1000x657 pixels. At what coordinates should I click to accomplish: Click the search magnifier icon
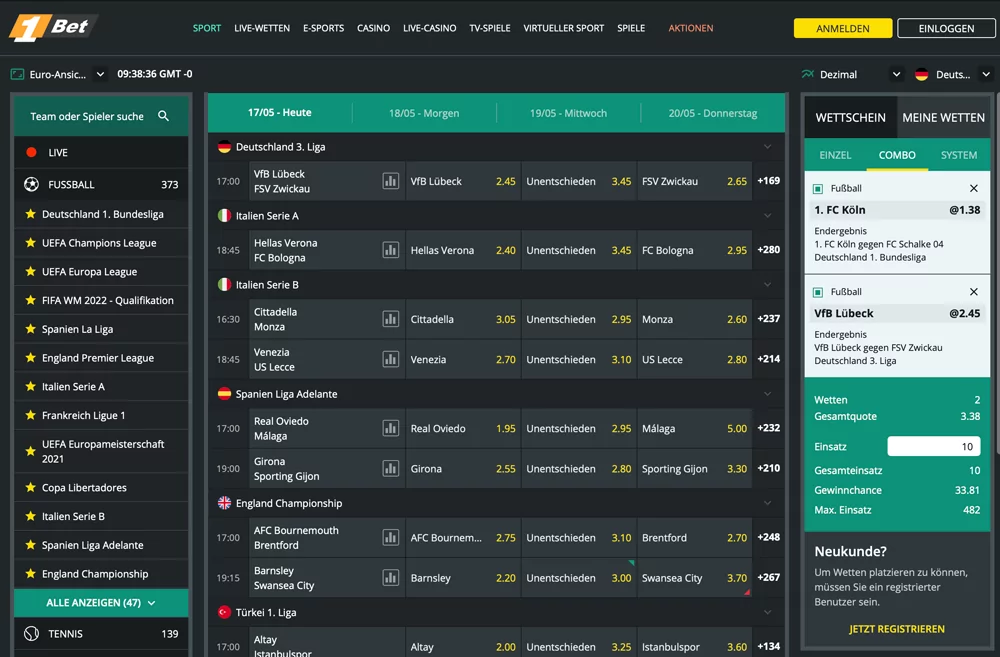coord(163,116)
